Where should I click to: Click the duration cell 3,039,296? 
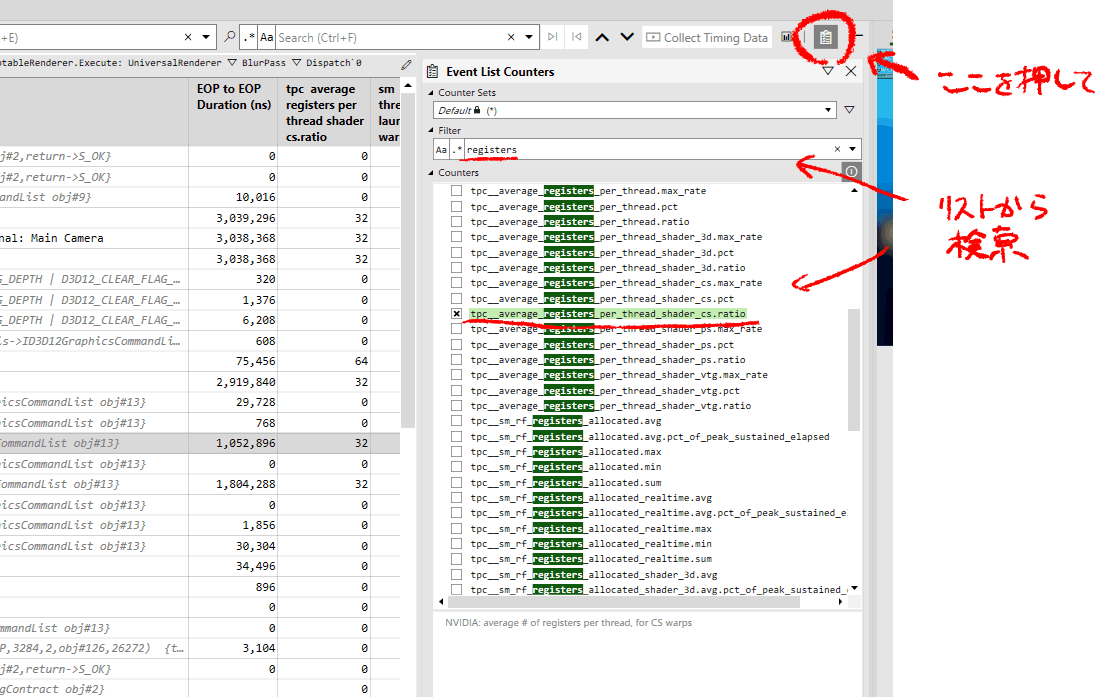233,218
